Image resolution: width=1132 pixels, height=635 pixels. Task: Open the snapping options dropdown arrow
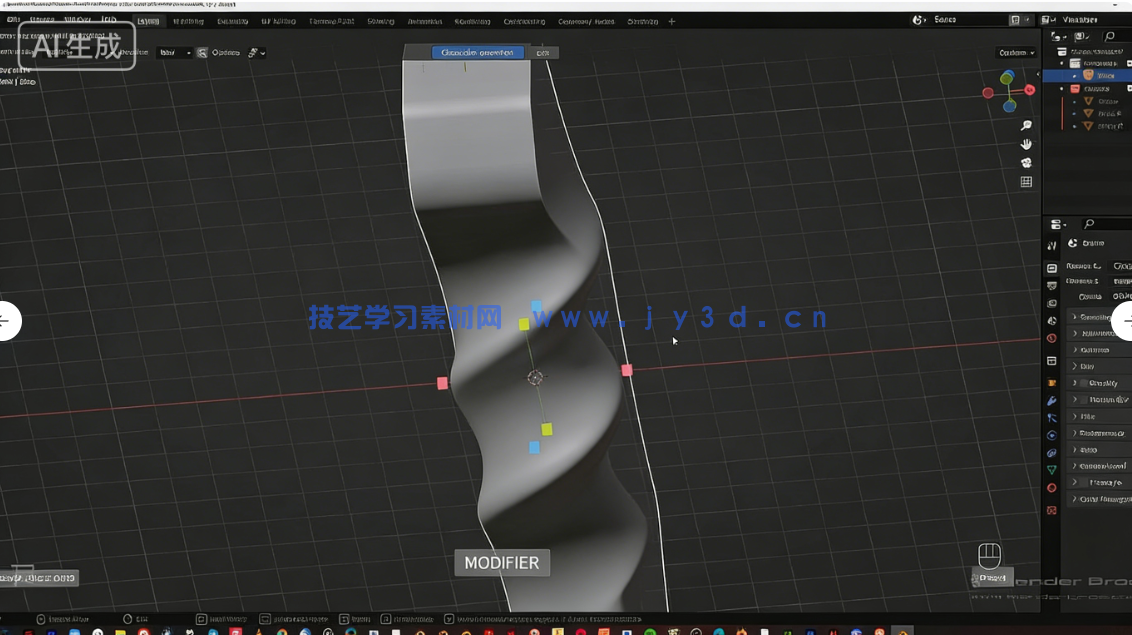point(262,53)
